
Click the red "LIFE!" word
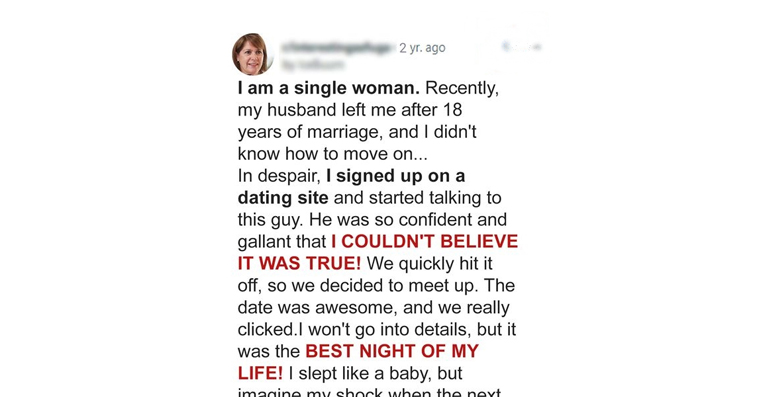[260, 373]
